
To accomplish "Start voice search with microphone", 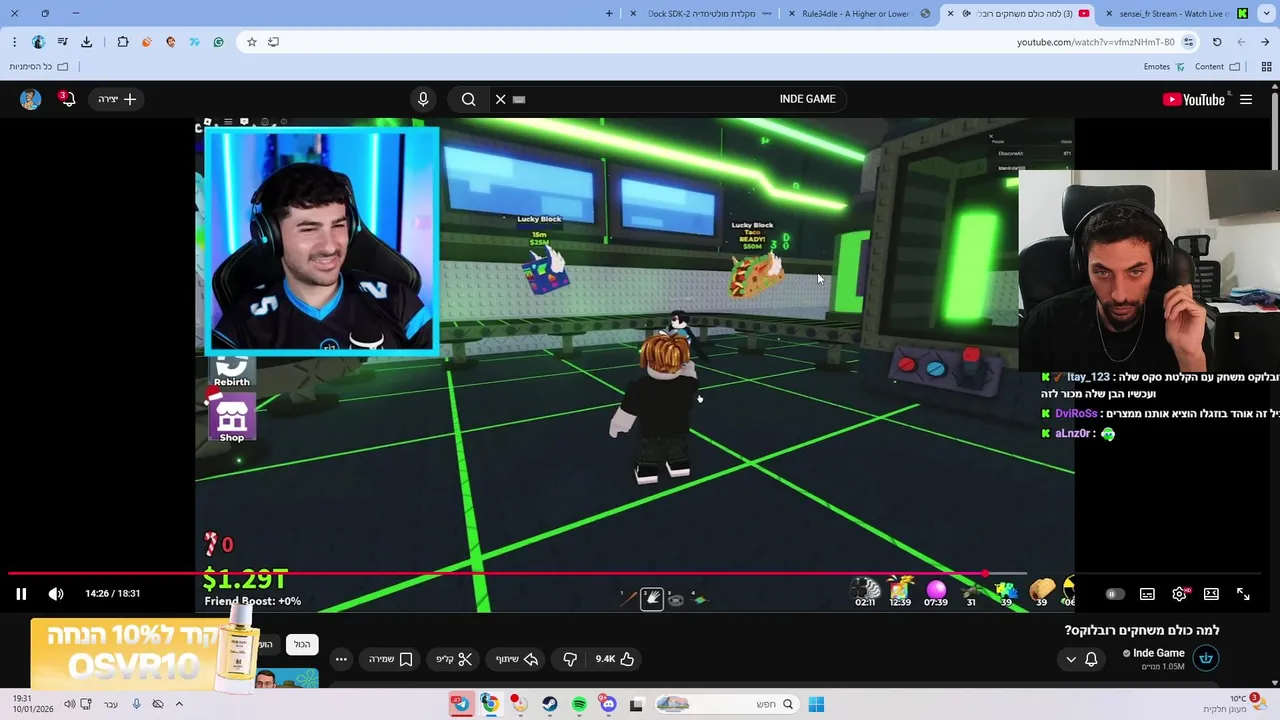I will 423,99.
